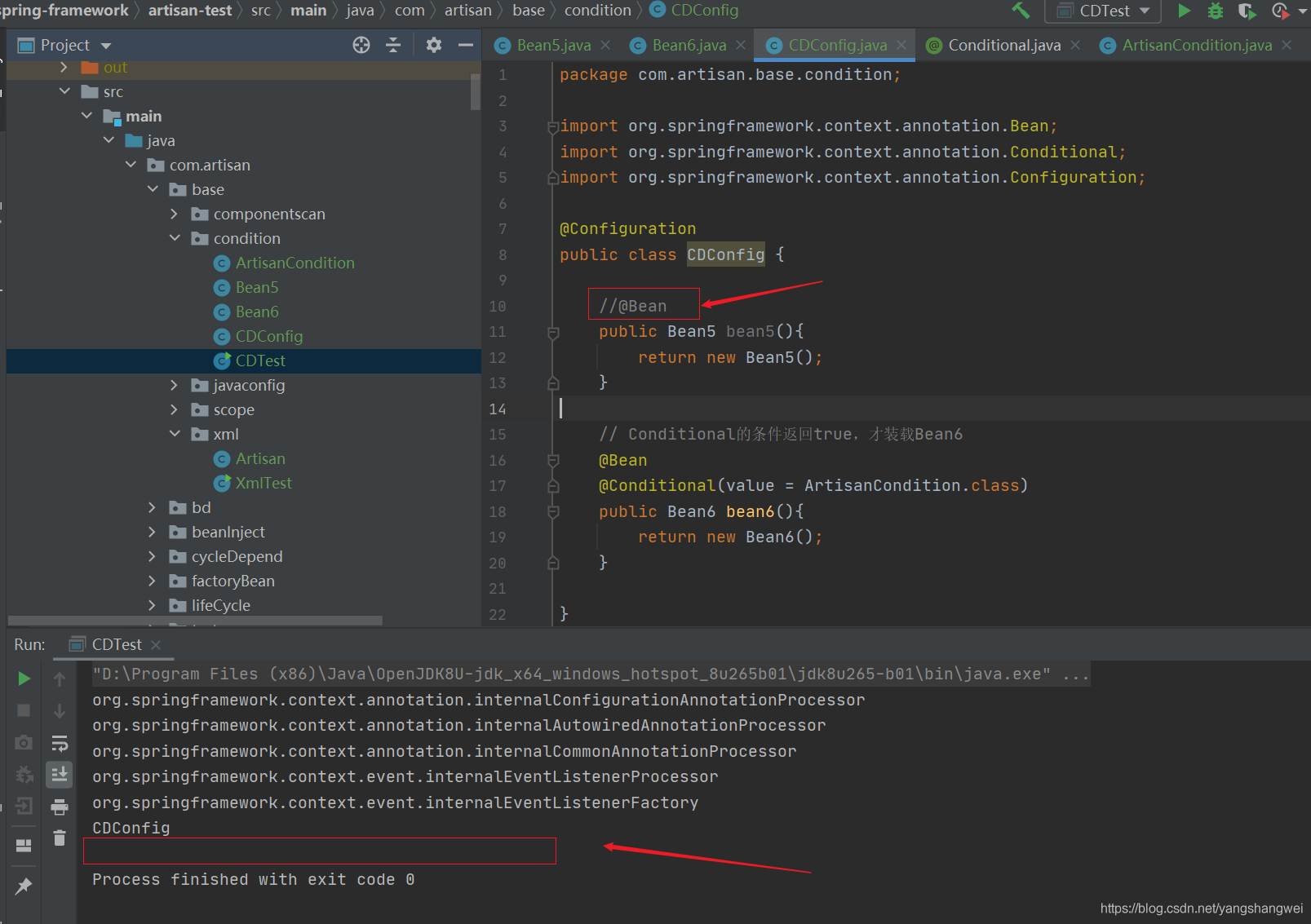Collapse all nodes in the Project panel

point(393,45)
